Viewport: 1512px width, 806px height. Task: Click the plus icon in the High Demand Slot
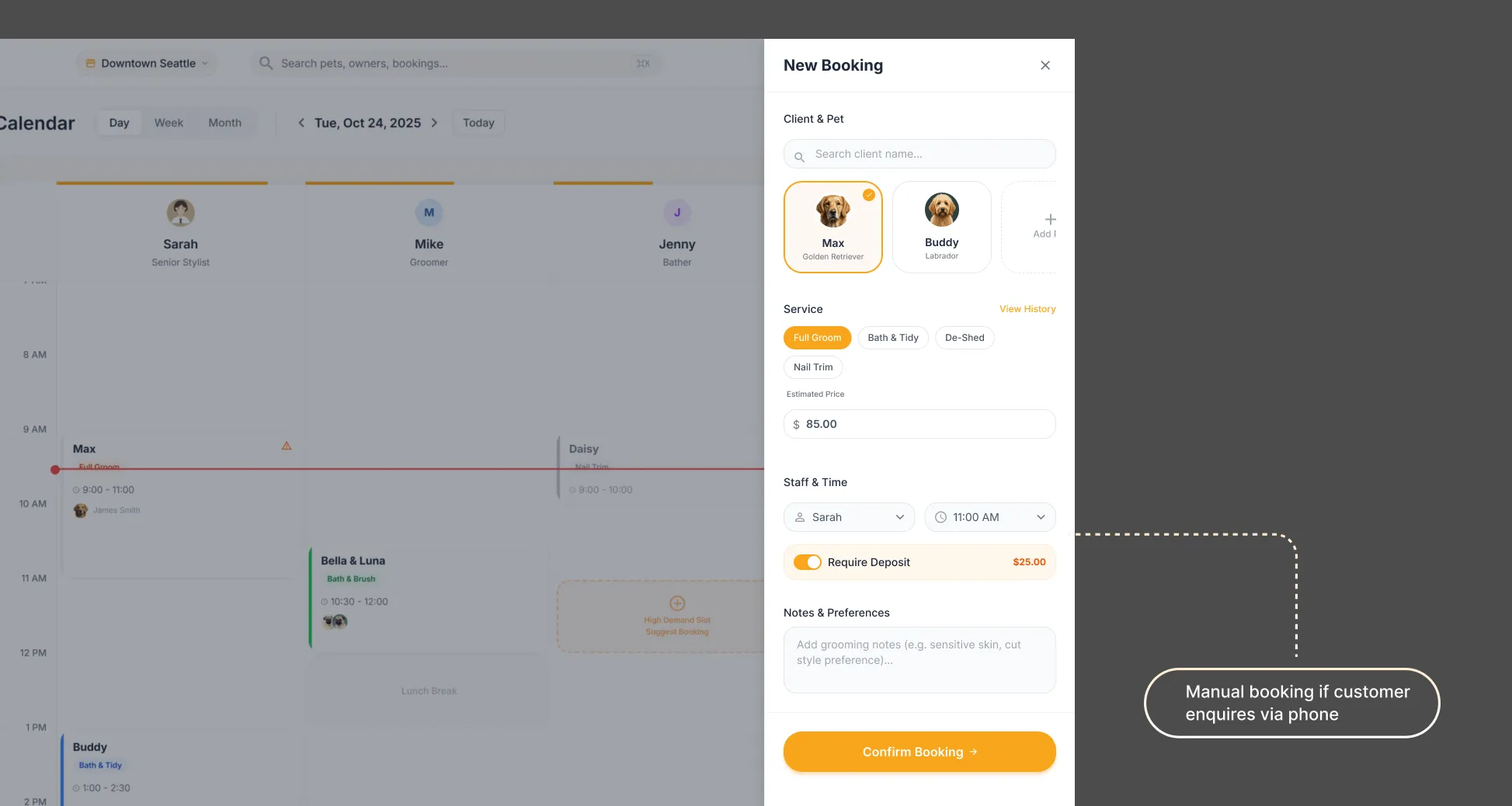[677, 604]
